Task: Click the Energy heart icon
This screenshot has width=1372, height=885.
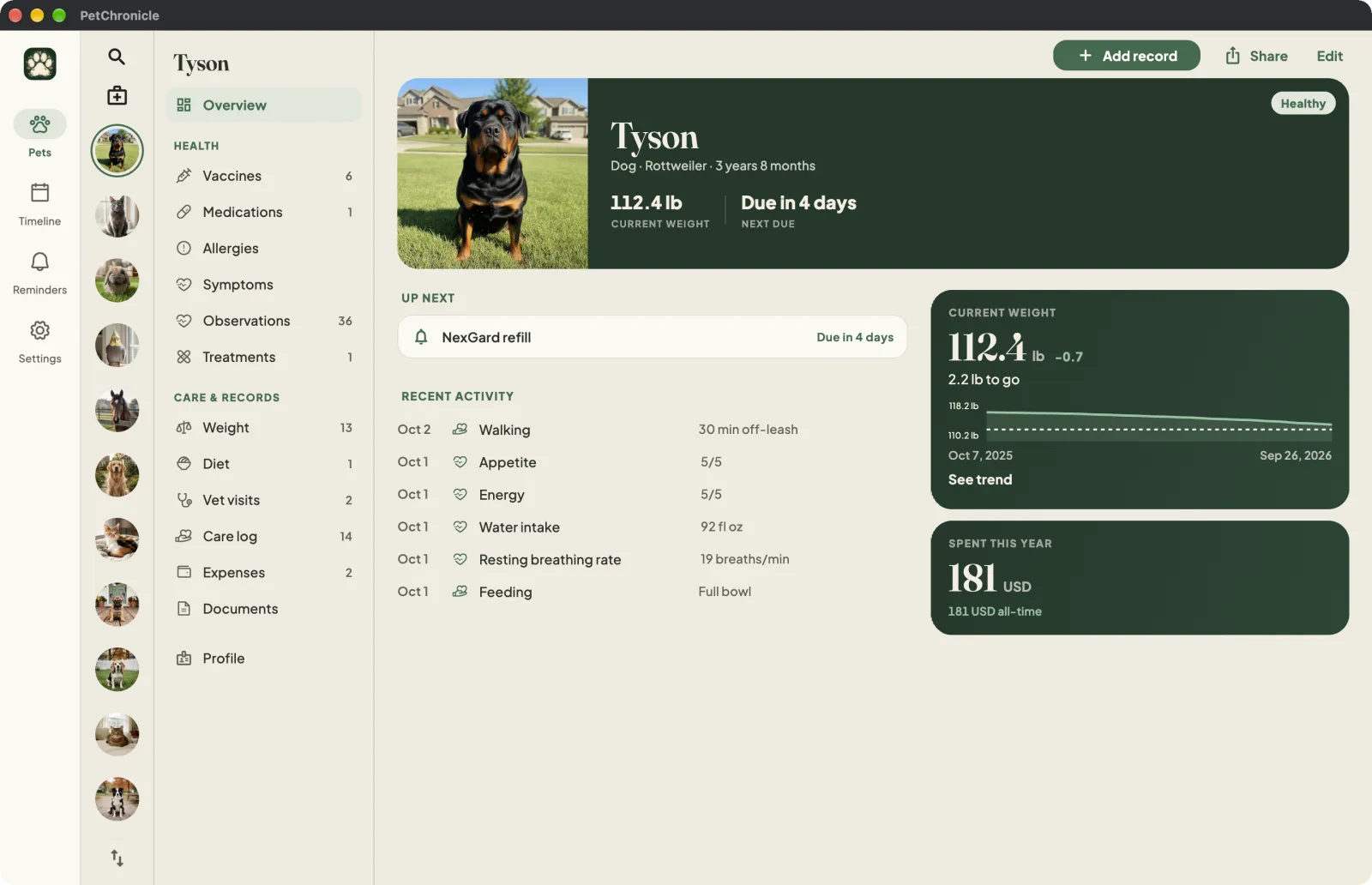Action: (460, 494)
